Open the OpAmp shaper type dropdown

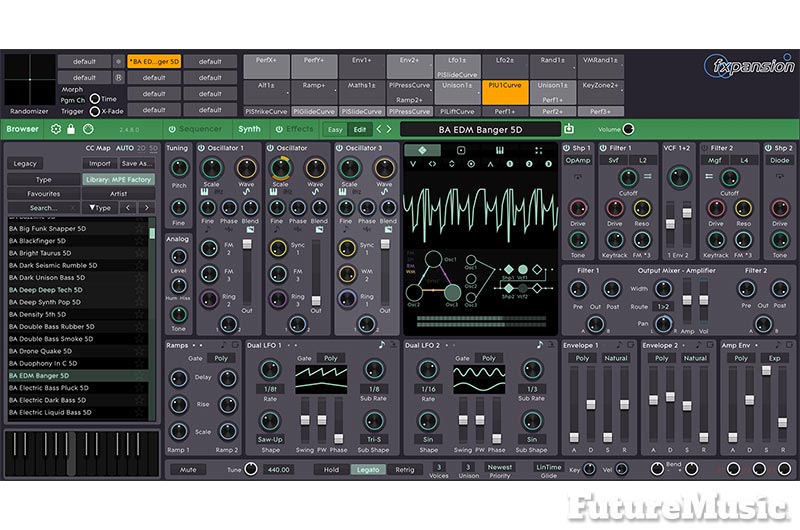[578, 160]
